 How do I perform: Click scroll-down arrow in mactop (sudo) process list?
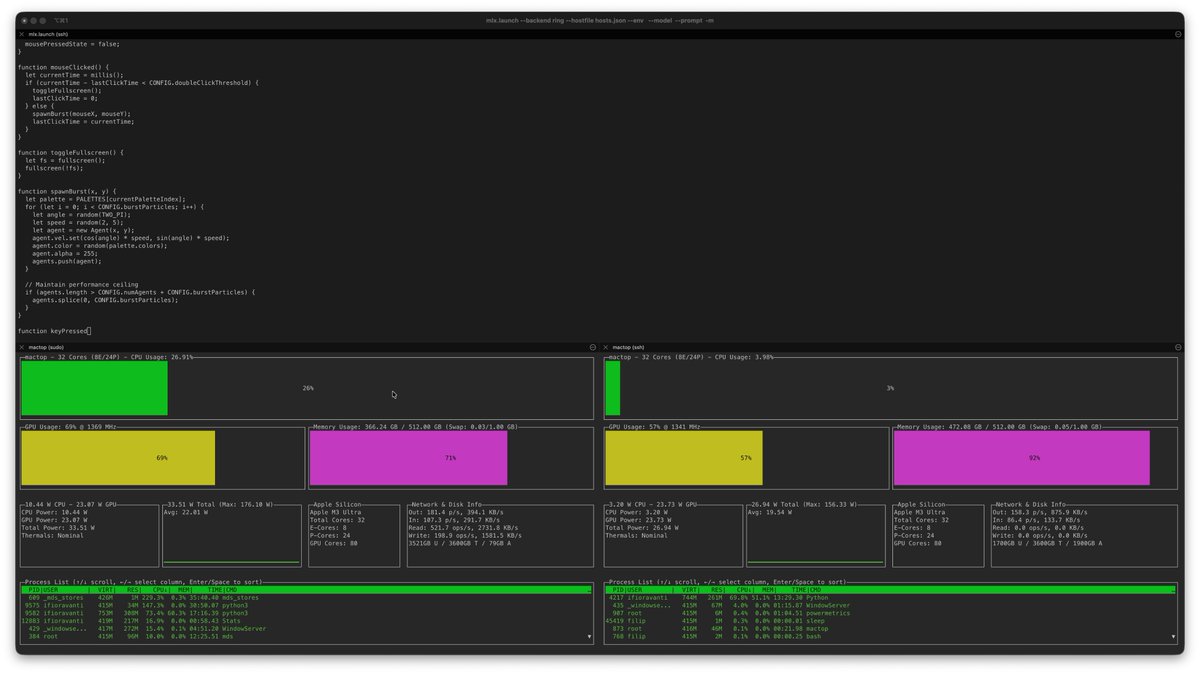click(589, 636)
